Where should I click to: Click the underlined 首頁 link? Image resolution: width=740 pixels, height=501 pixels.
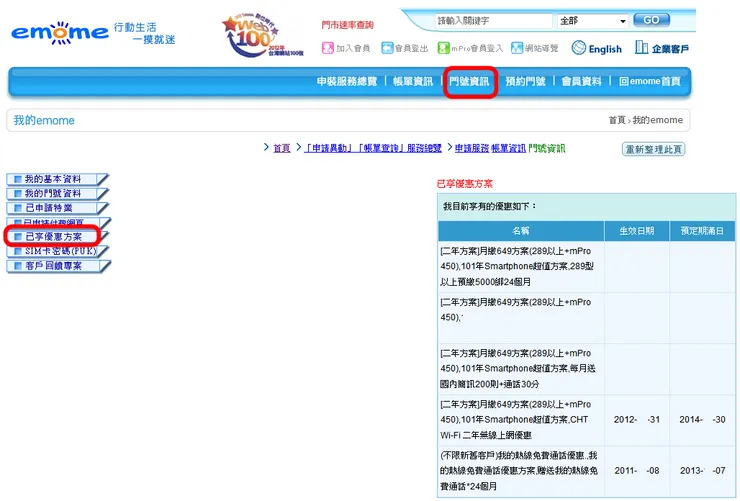[x=282, y=148]
